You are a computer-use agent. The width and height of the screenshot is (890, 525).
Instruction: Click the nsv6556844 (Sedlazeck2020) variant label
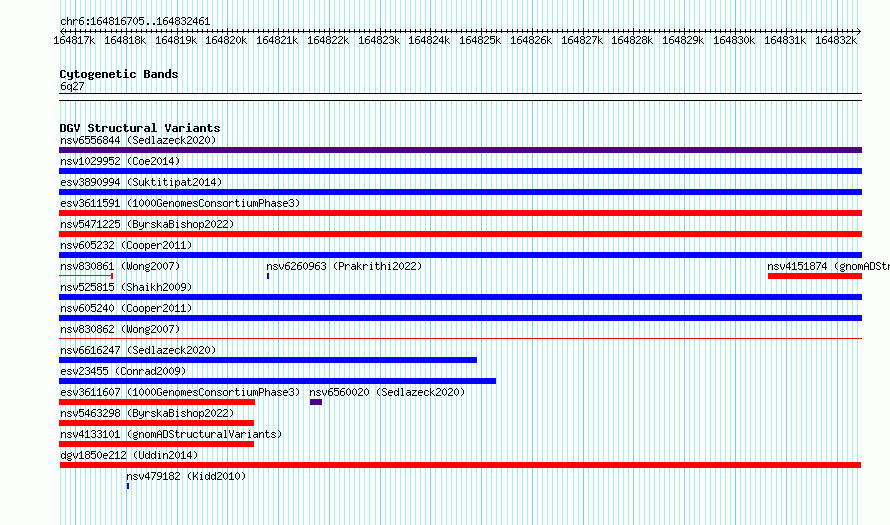[138, 140]
